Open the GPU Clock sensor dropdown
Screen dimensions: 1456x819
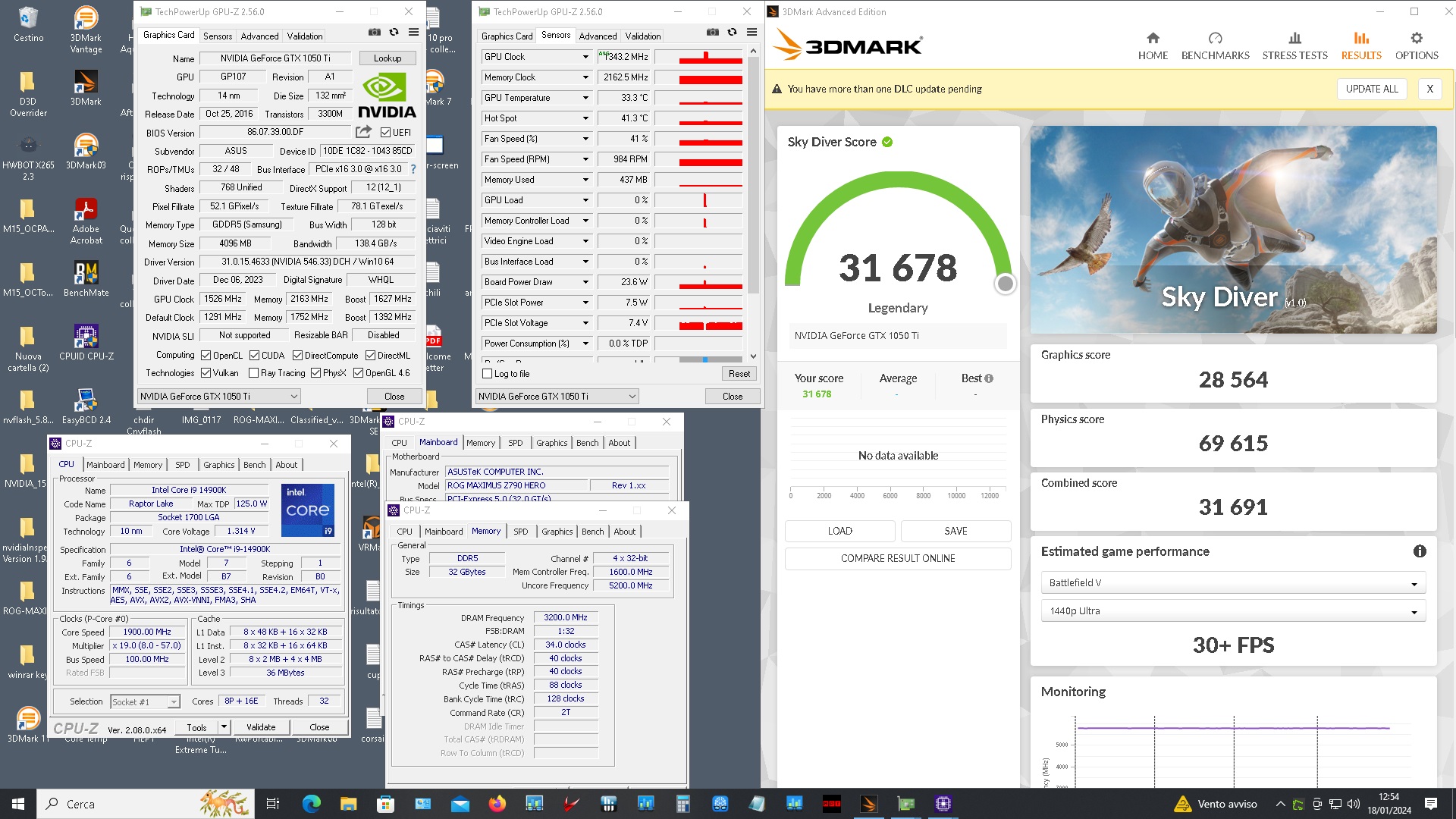click(585, 57)
